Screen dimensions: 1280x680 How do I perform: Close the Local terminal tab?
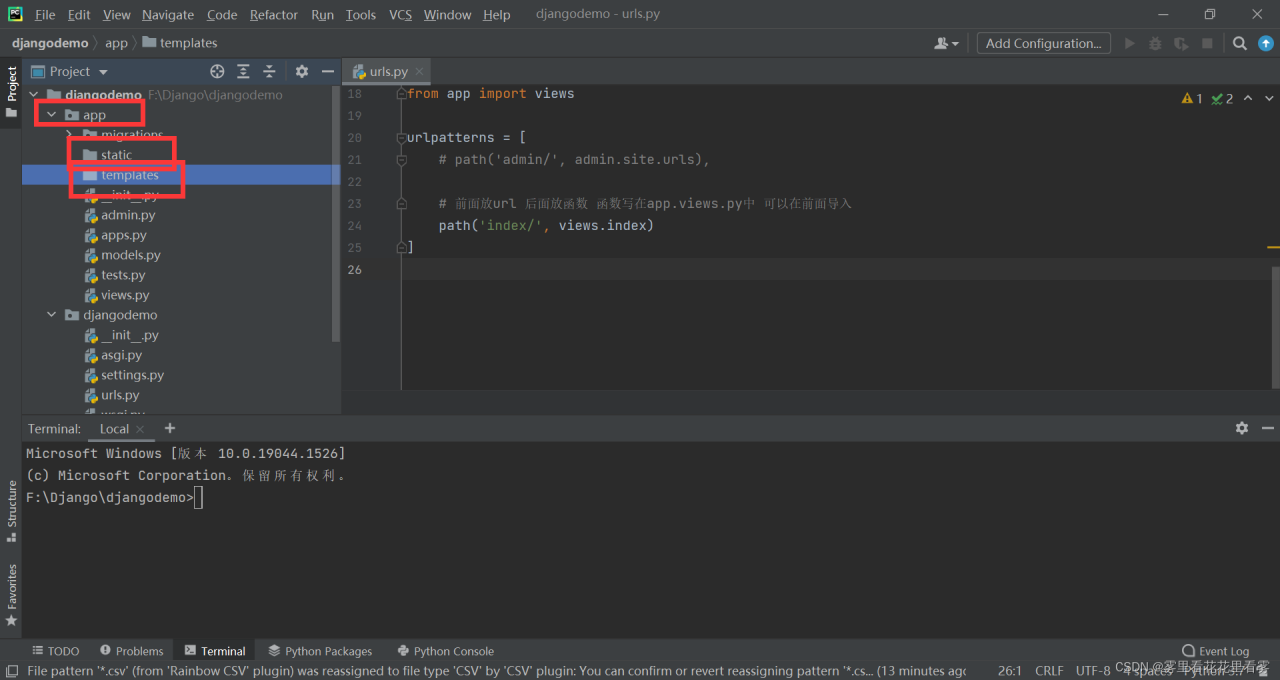click(141, 429)
